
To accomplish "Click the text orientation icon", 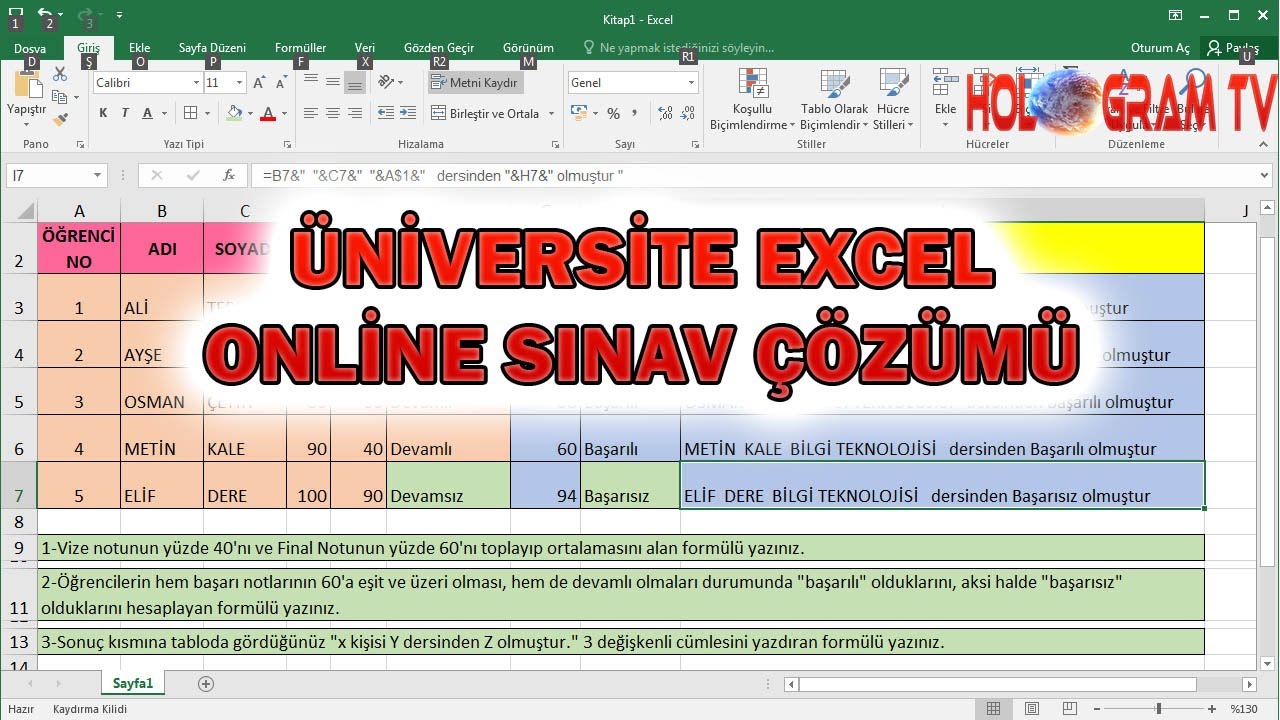I will tap(387, 83).
